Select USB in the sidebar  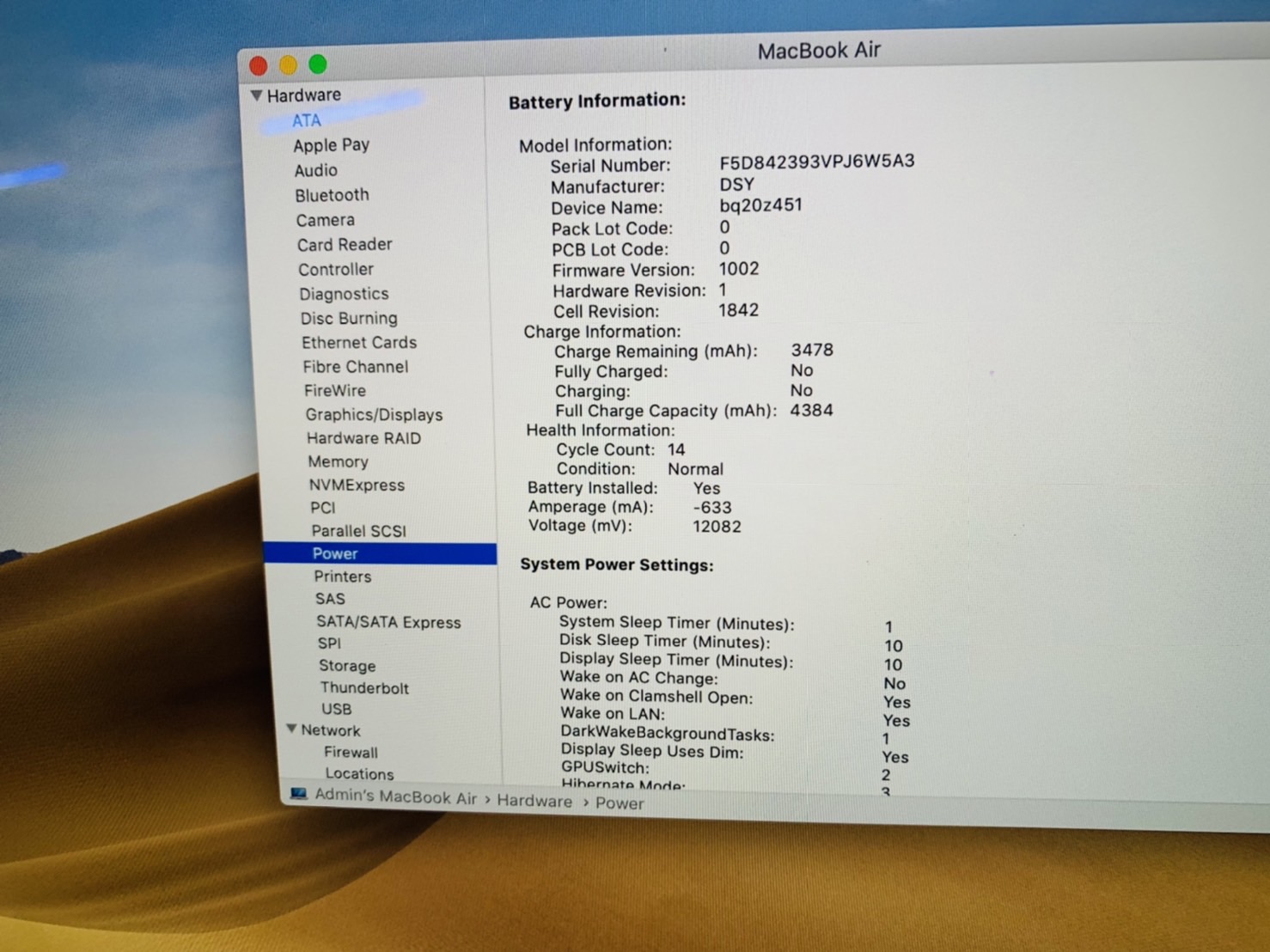pos(336,709)
